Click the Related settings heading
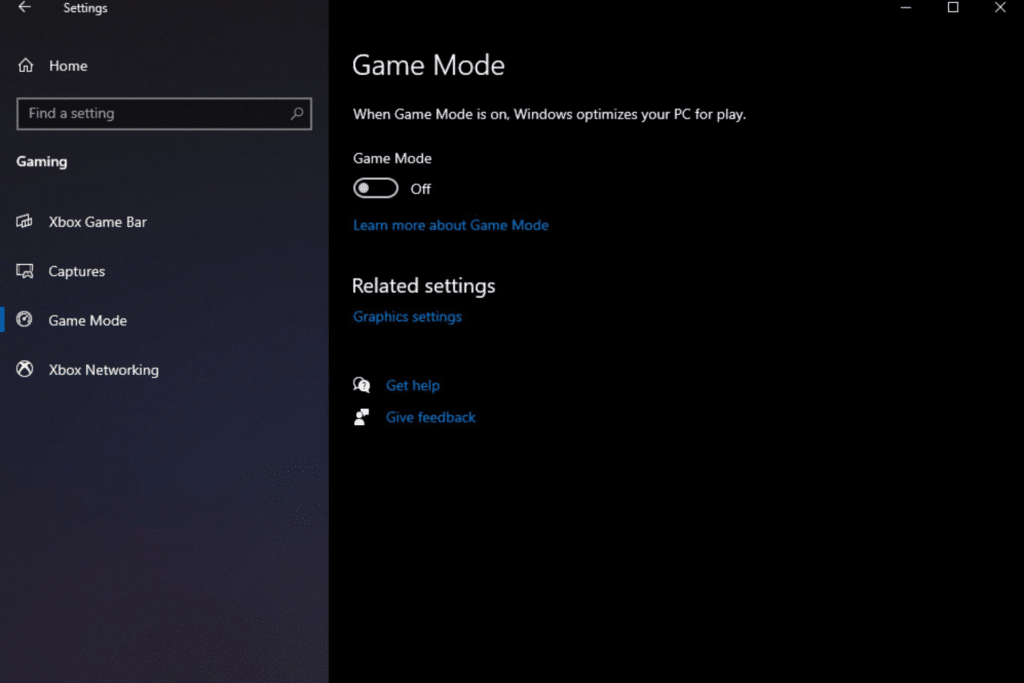Image resolution: width=1024 pixels, height=683 pixels. point(423,286)
